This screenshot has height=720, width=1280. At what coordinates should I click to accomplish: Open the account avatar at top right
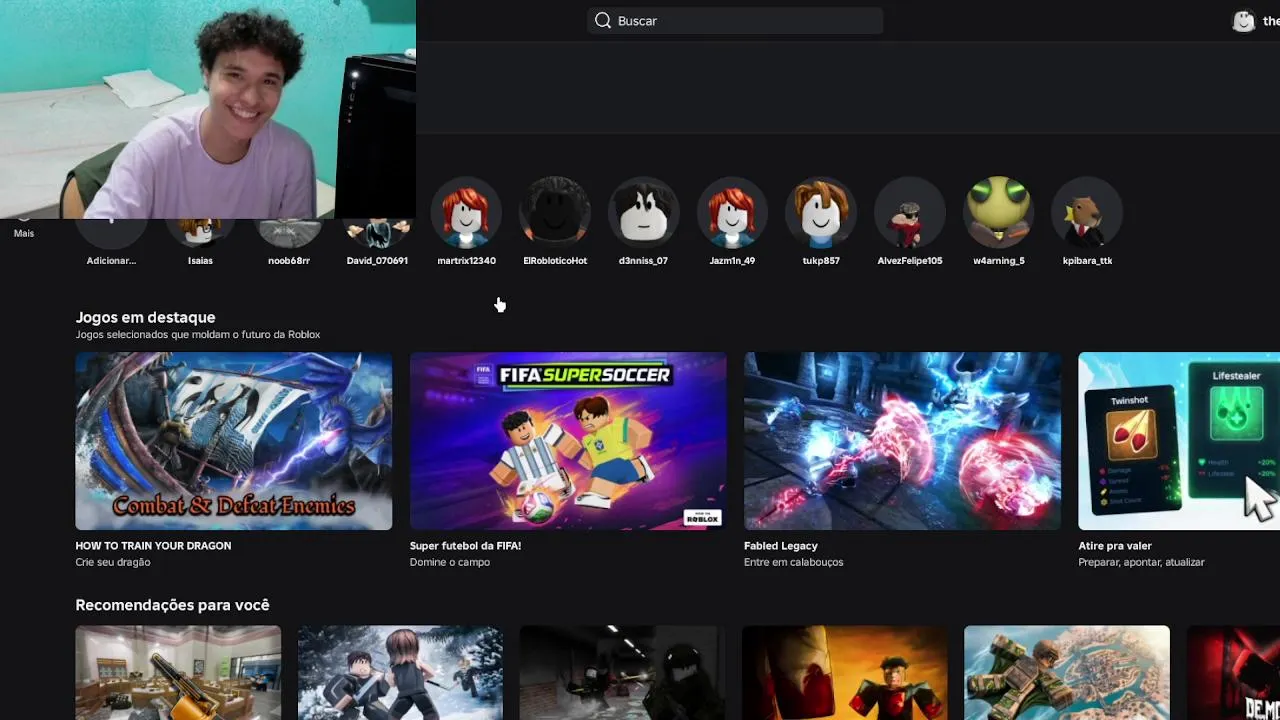(x=1243, y=21)
